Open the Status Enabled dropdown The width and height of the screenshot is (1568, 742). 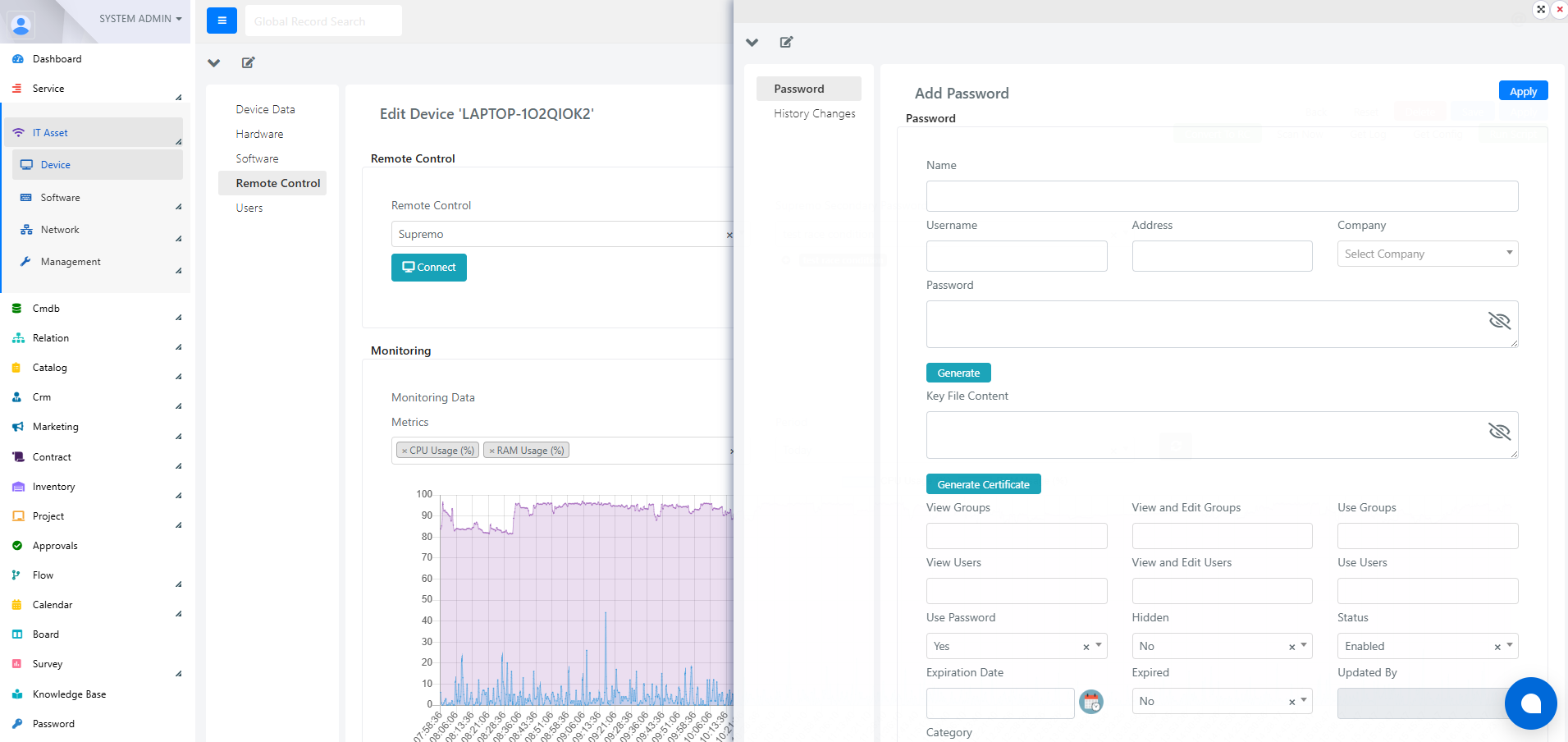(x=1428, y=646)
